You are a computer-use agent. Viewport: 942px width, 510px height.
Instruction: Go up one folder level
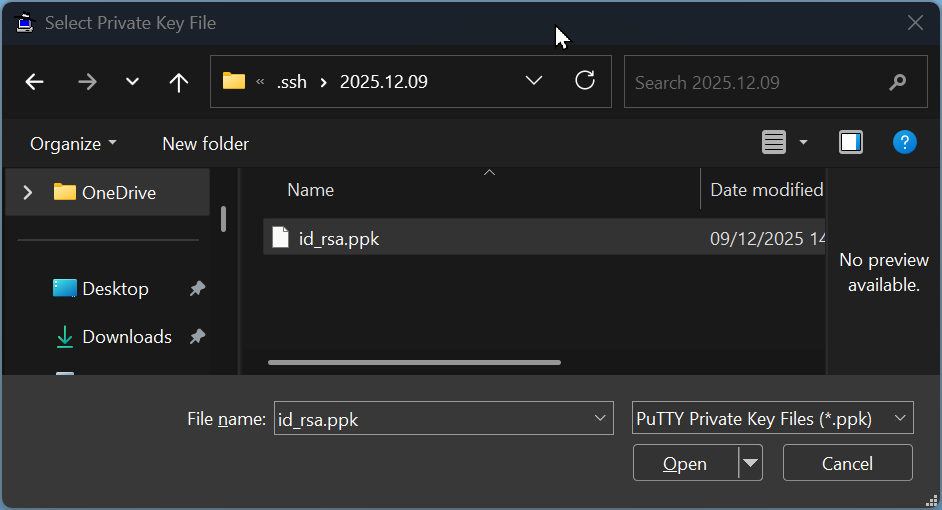(179, 82)
